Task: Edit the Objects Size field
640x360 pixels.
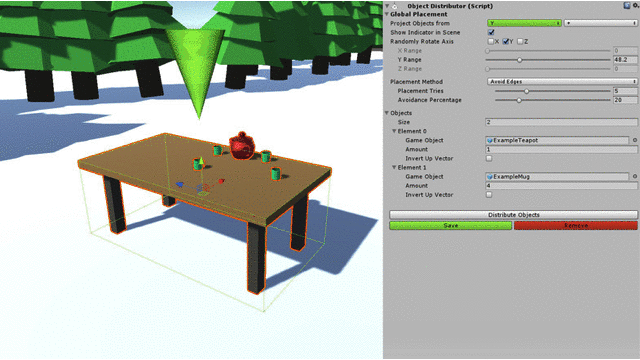Action: 562,122
